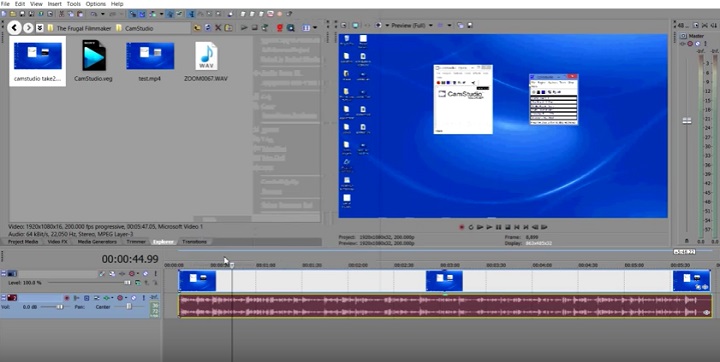The width and height of the screenshot is (720, 362).
Task: Click Start Preview play icon in Explorer toolbar
Action: click(x=244, y=28)
